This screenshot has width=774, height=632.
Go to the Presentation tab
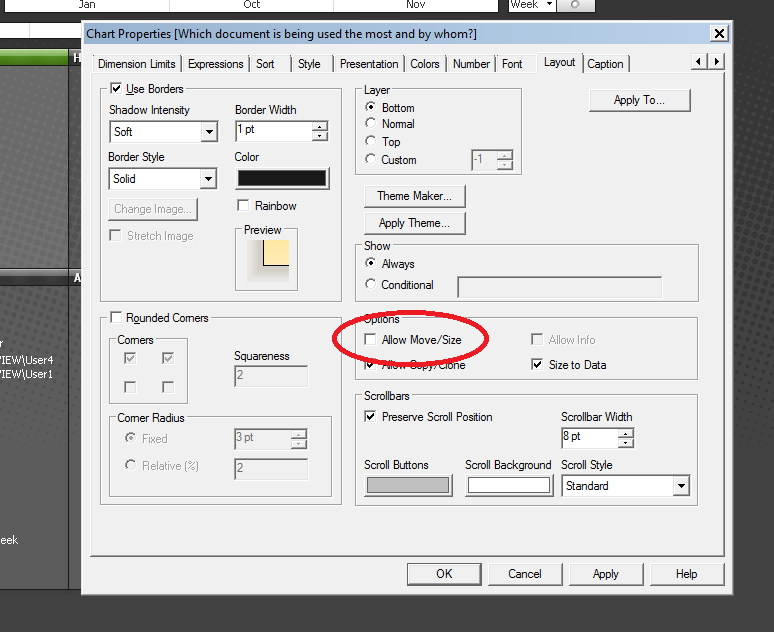coord(369,64)
